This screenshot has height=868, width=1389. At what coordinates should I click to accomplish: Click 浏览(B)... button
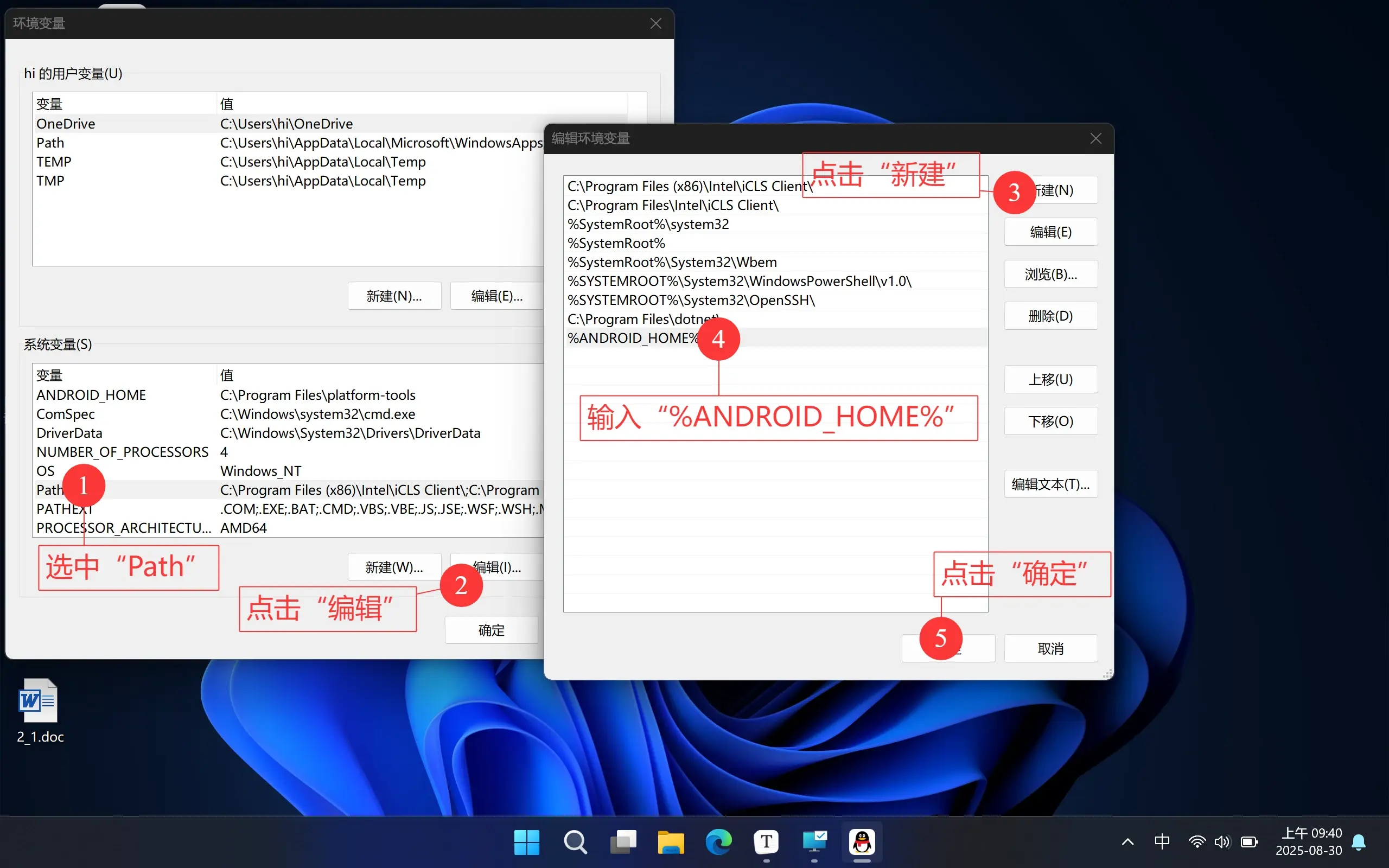(1050, 275)
